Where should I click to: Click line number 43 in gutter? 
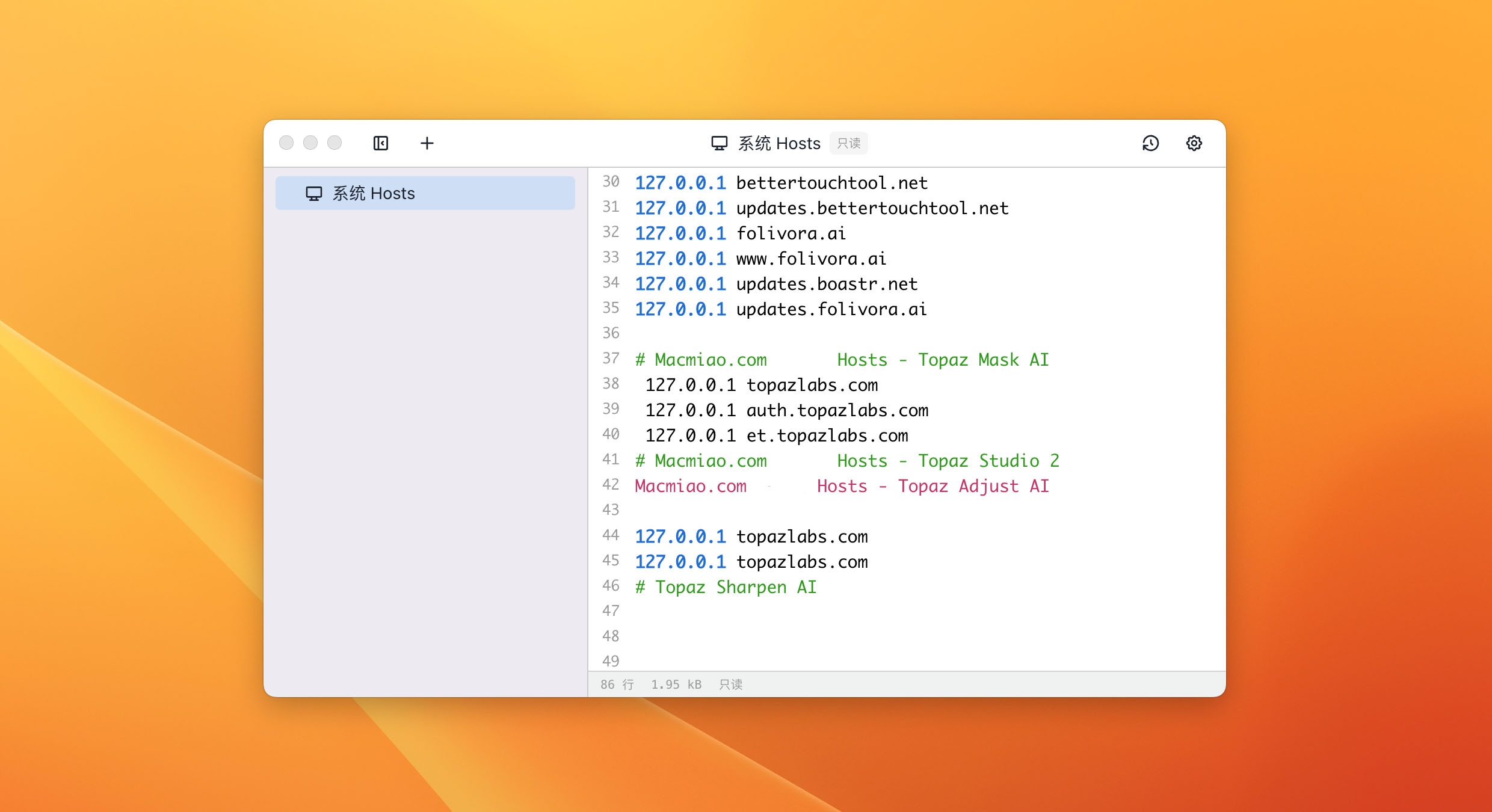click(611, 509)
